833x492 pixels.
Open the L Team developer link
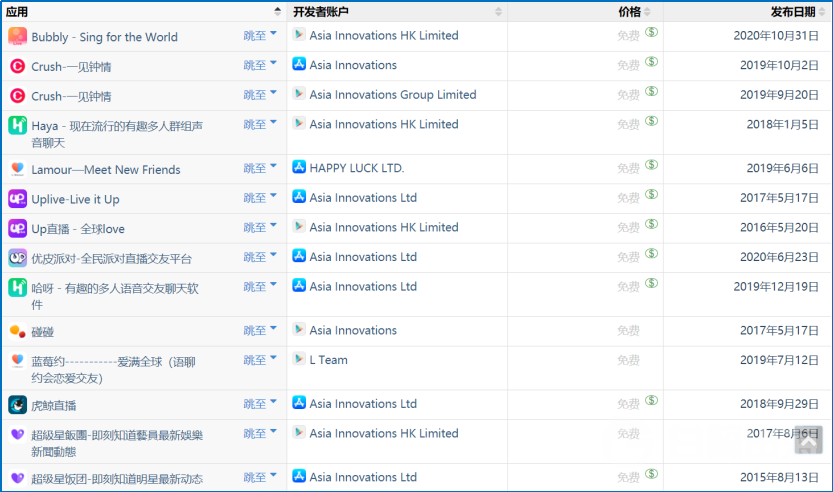click(328, 360)
